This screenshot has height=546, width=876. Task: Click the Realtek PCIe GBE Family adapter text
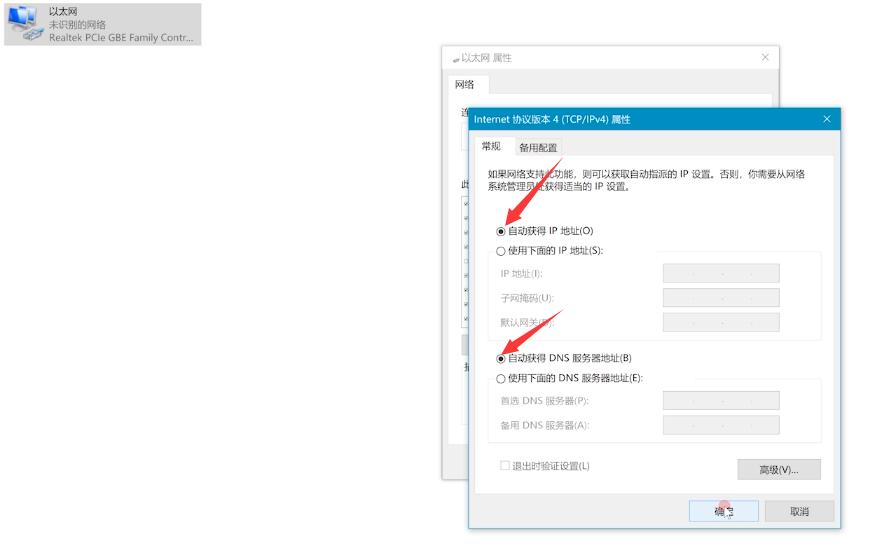121,37
